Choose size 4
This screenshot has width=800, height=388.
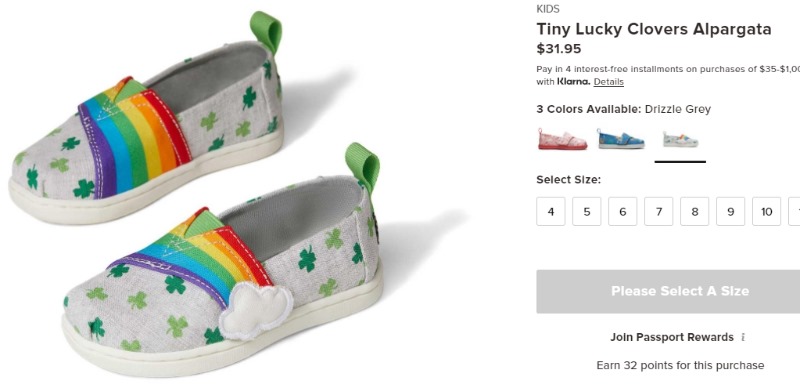click(551, 211)
